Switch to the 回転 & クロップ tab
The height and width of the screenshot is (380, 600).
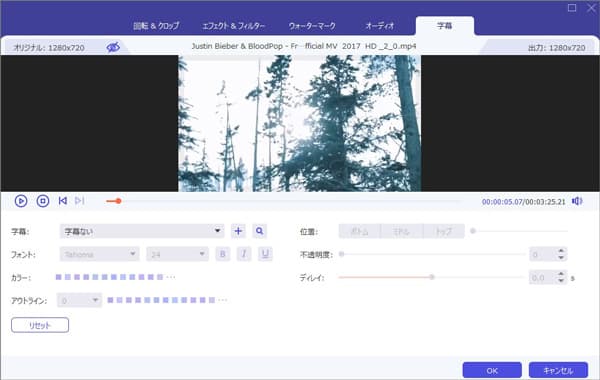pyautogui.click(x=156, y=26)
